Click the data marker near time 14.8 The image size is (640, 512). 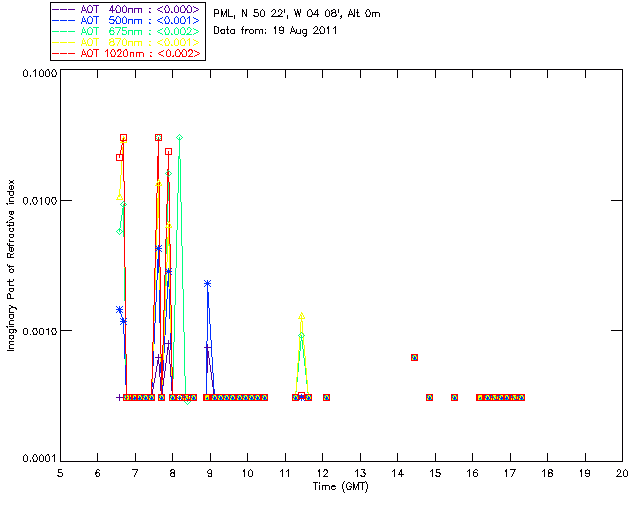(429, 397)
